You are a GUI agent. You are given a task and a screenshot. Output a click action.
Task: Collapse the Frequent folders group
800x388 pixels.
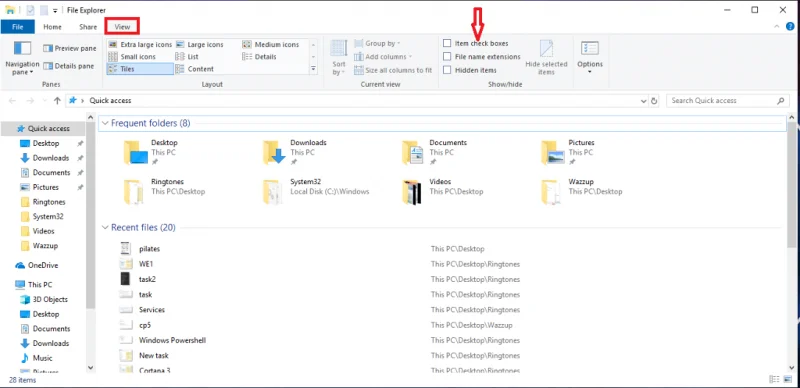pyautogui.click(x=105, y=123)
